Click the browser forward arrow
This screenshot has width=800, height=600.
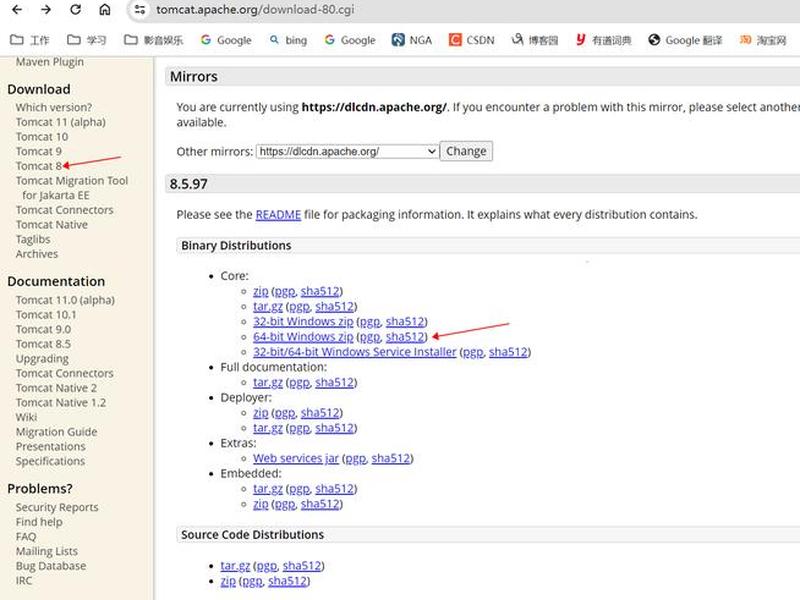pyautogui.click(x=46, y=9)
